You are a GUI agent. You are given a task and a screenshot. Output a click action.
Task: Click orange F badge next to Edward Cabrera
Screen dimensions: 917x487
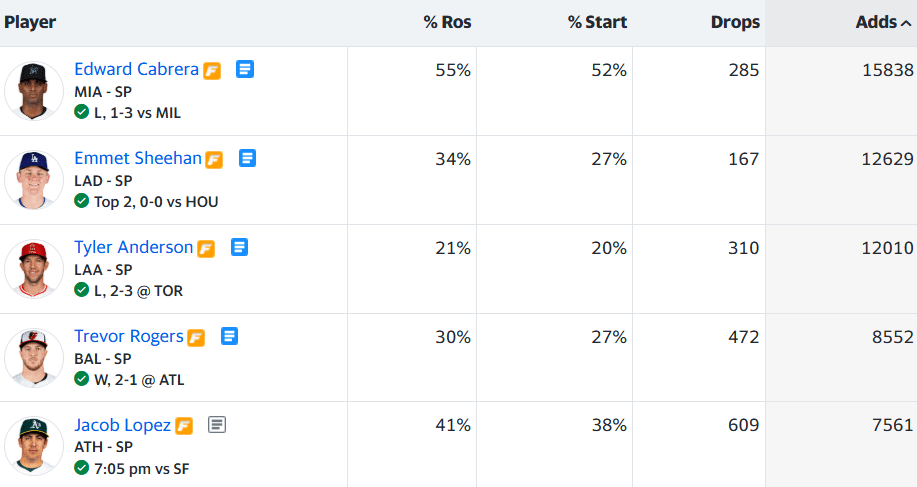pyautogui.click(x=212, y=71)
